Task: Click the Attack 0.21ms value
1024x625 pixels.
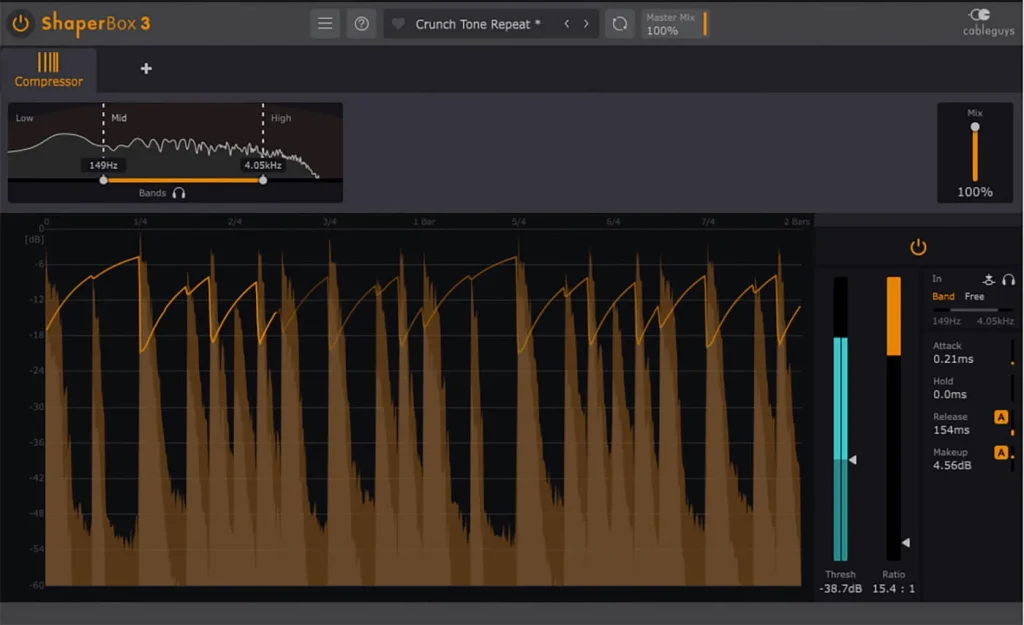Action: click(x=953, y=359)
